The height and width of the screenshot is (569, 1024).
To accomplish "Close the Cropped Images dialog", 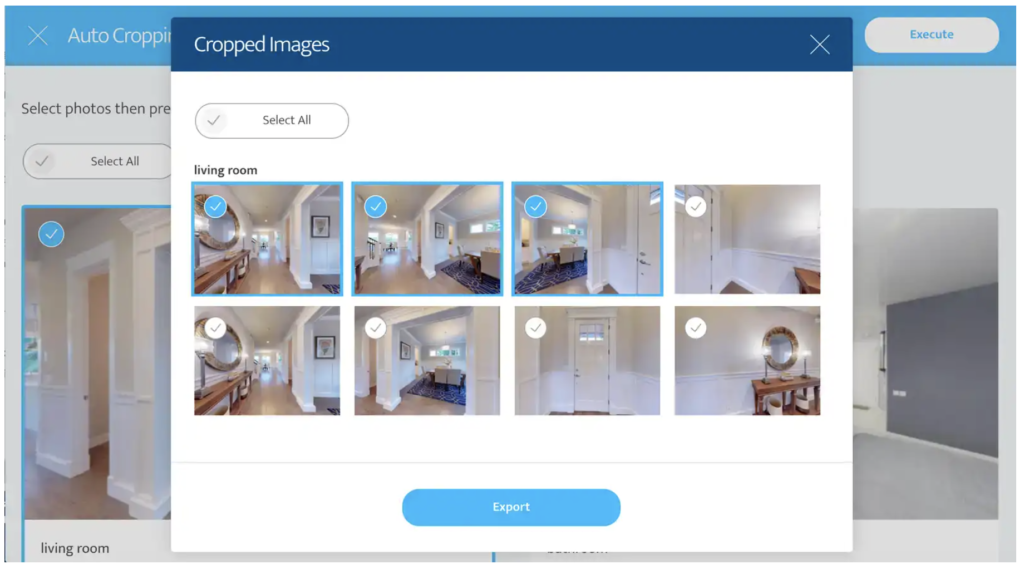I will (x=820, y=44).
